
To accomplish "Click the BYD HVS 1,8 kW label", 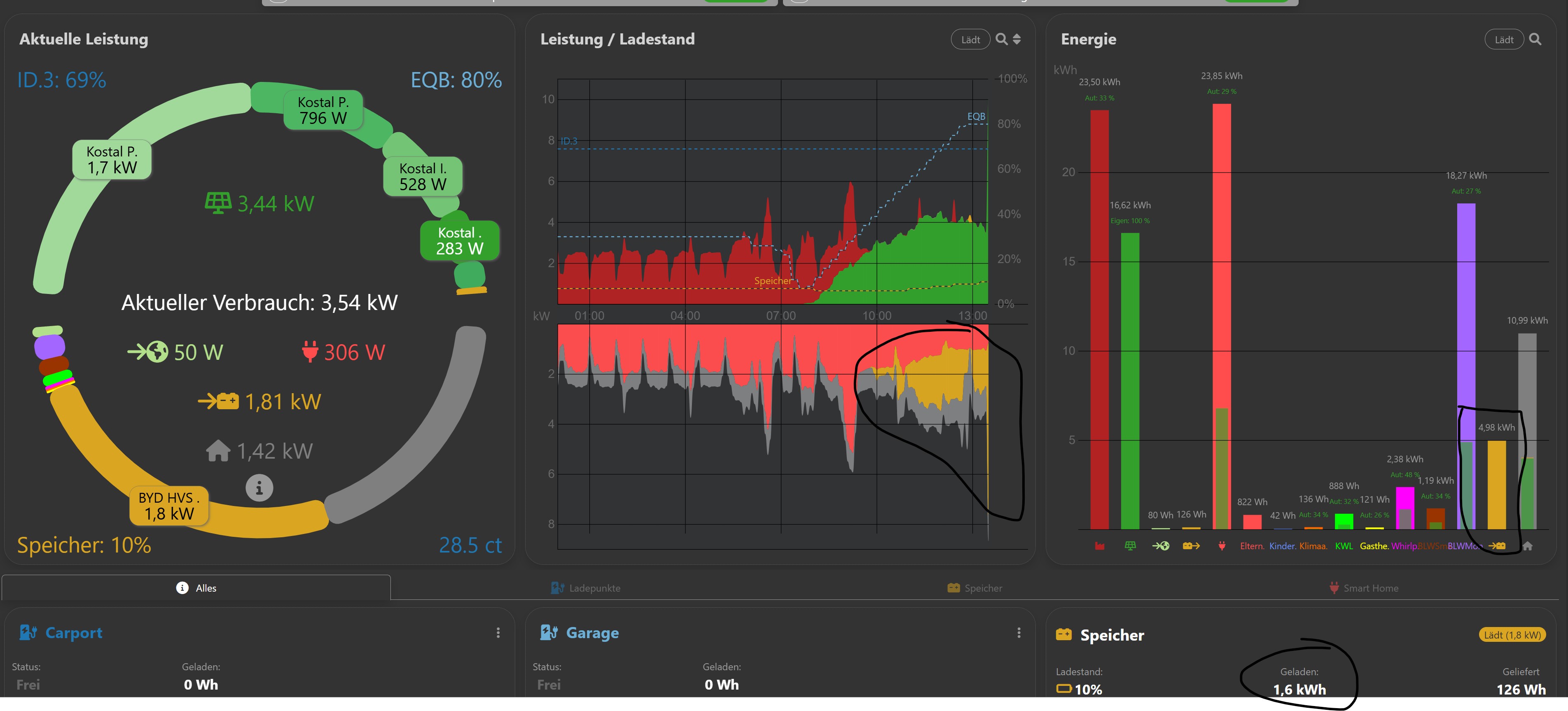I will [x=168, y=506].
